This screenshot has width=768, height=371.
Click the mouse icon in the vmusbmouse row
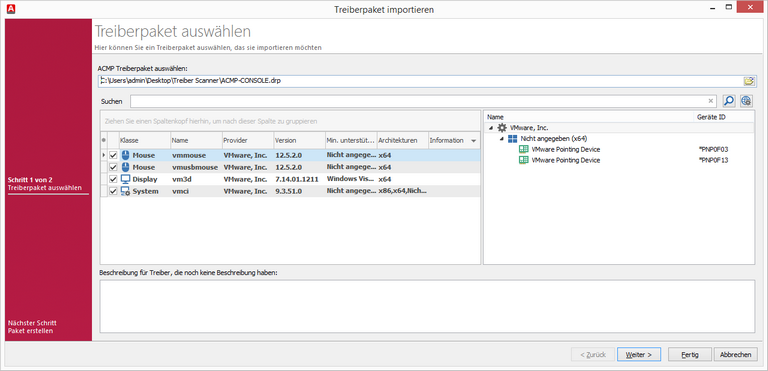pyautogui.click(x=125, y=167)
